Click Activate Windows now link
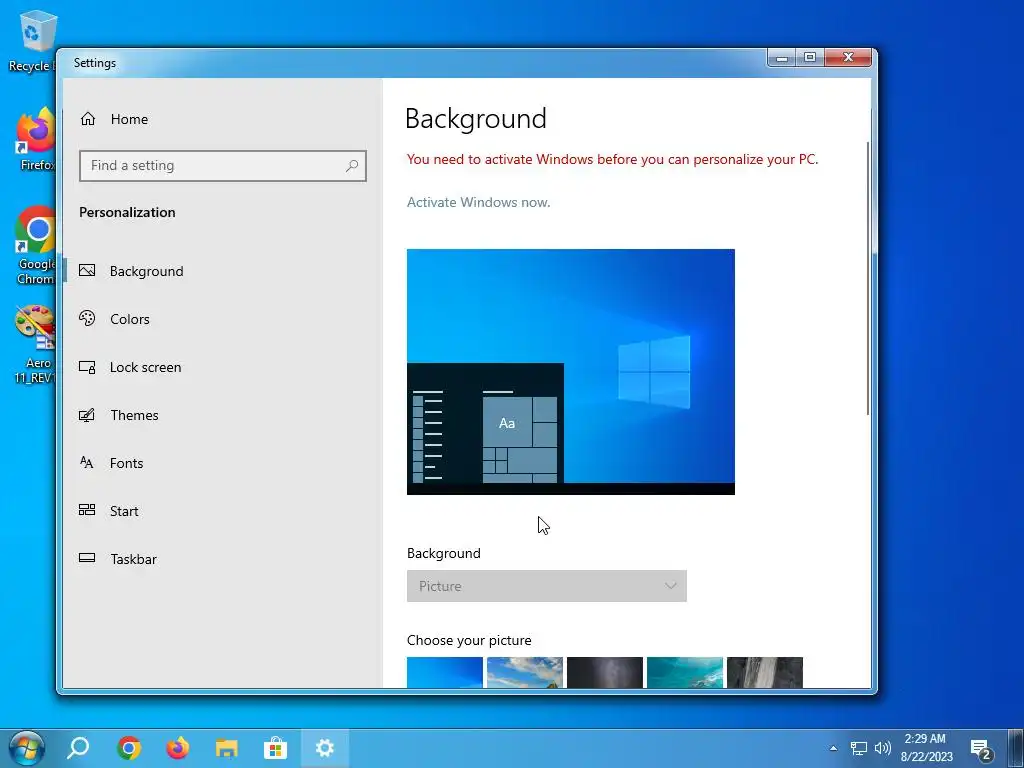The width and height of the screenshot is (1024, 768). 478,202
